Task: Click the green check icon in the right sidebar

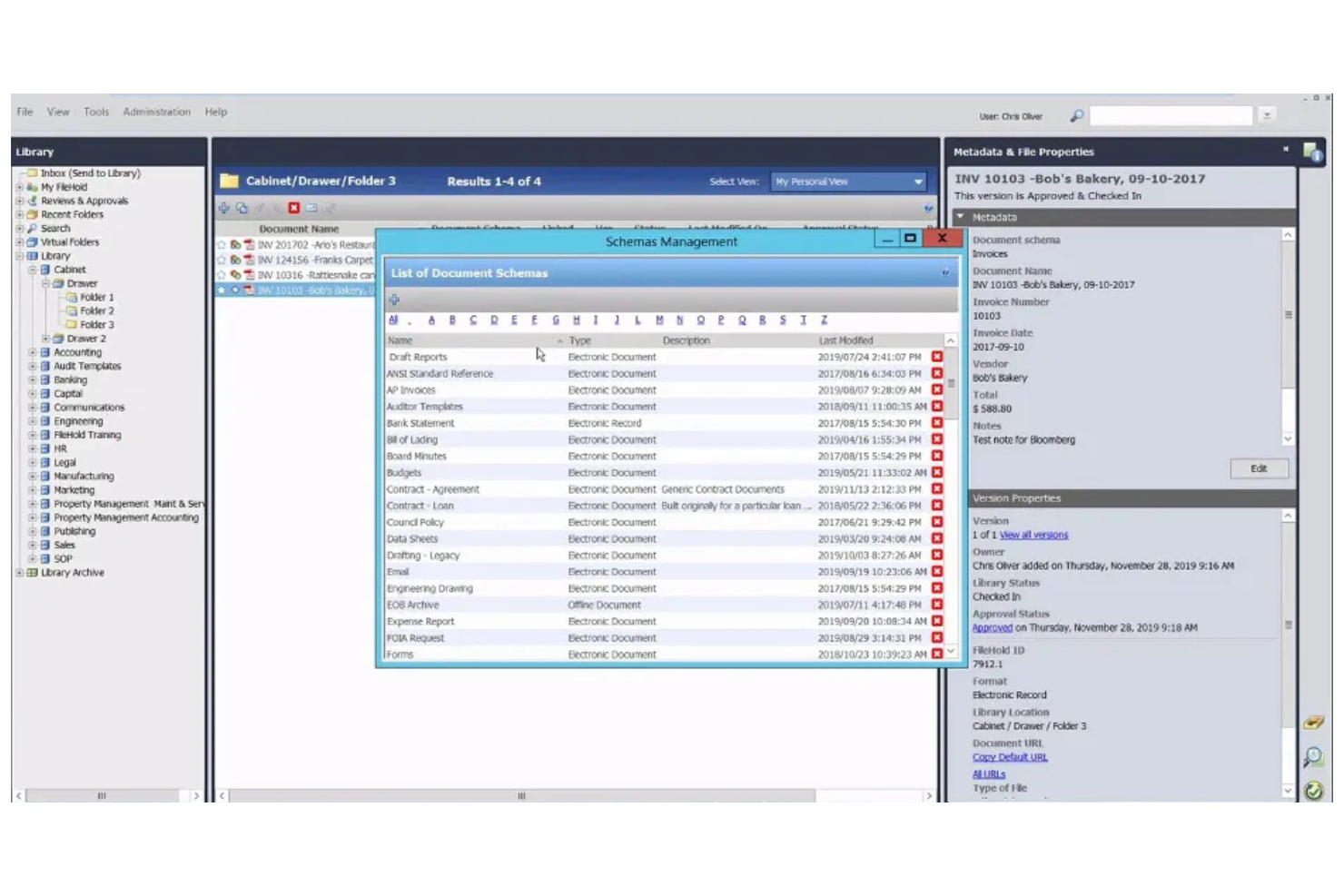Action: 1313,791
